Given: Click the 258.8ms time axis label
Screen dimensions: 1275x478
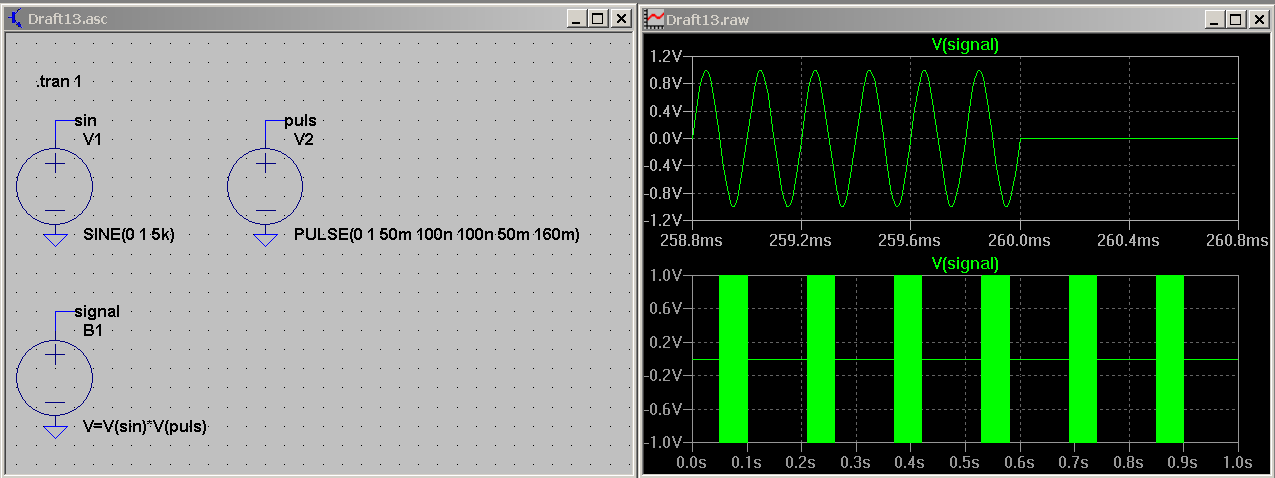Looking at the screenshot, I should (x=692, y=241).
